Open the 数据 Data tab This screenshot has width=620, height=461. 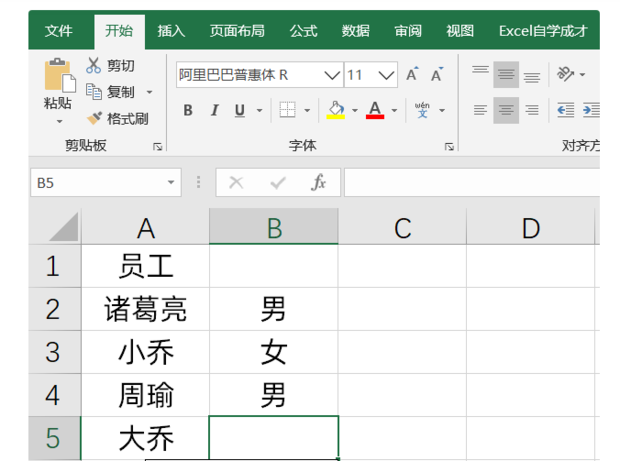(x=355, y=30)
